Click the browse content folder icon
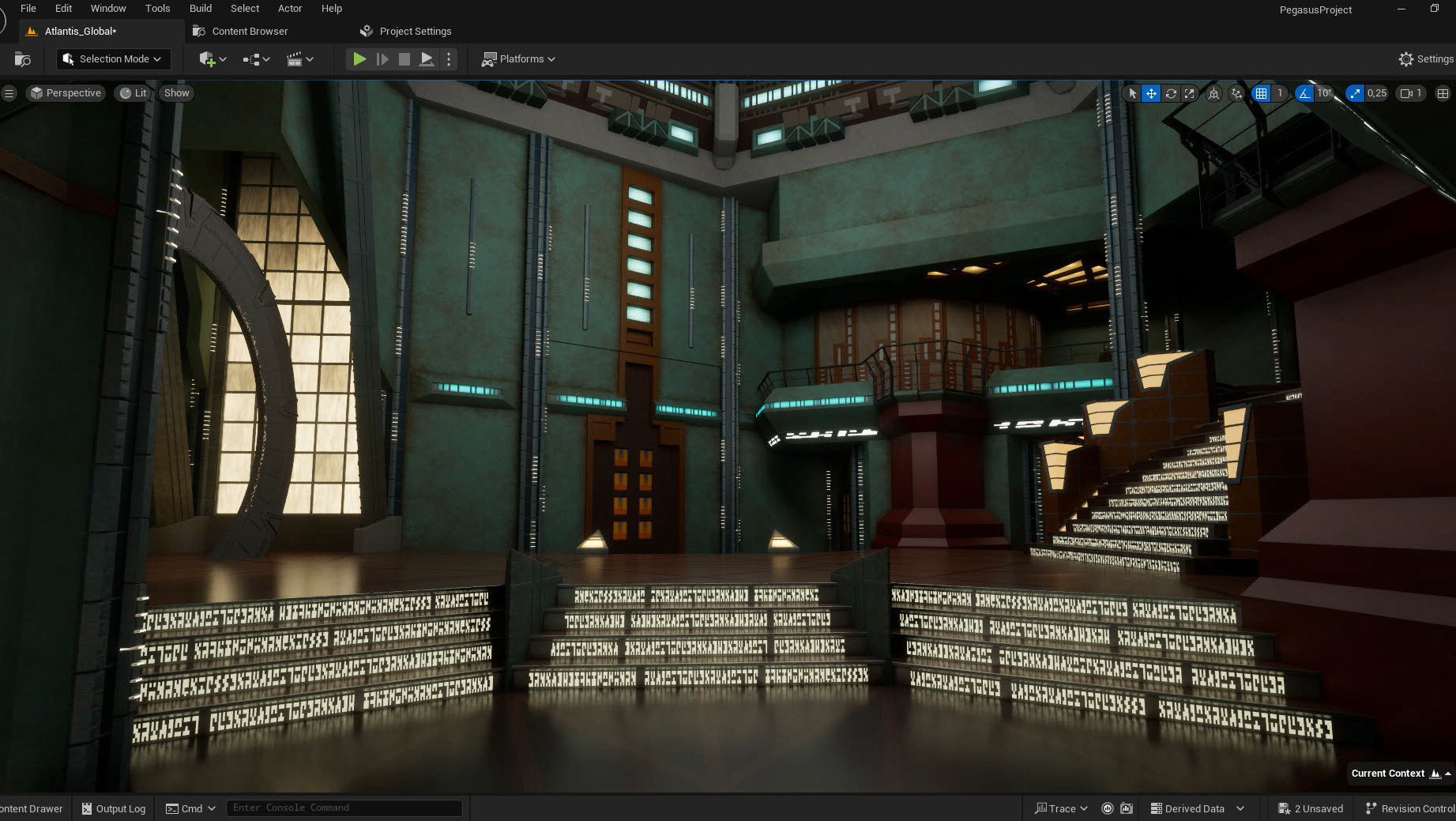The width and height of the screenshot is (1456, 821). click(23, 59)
